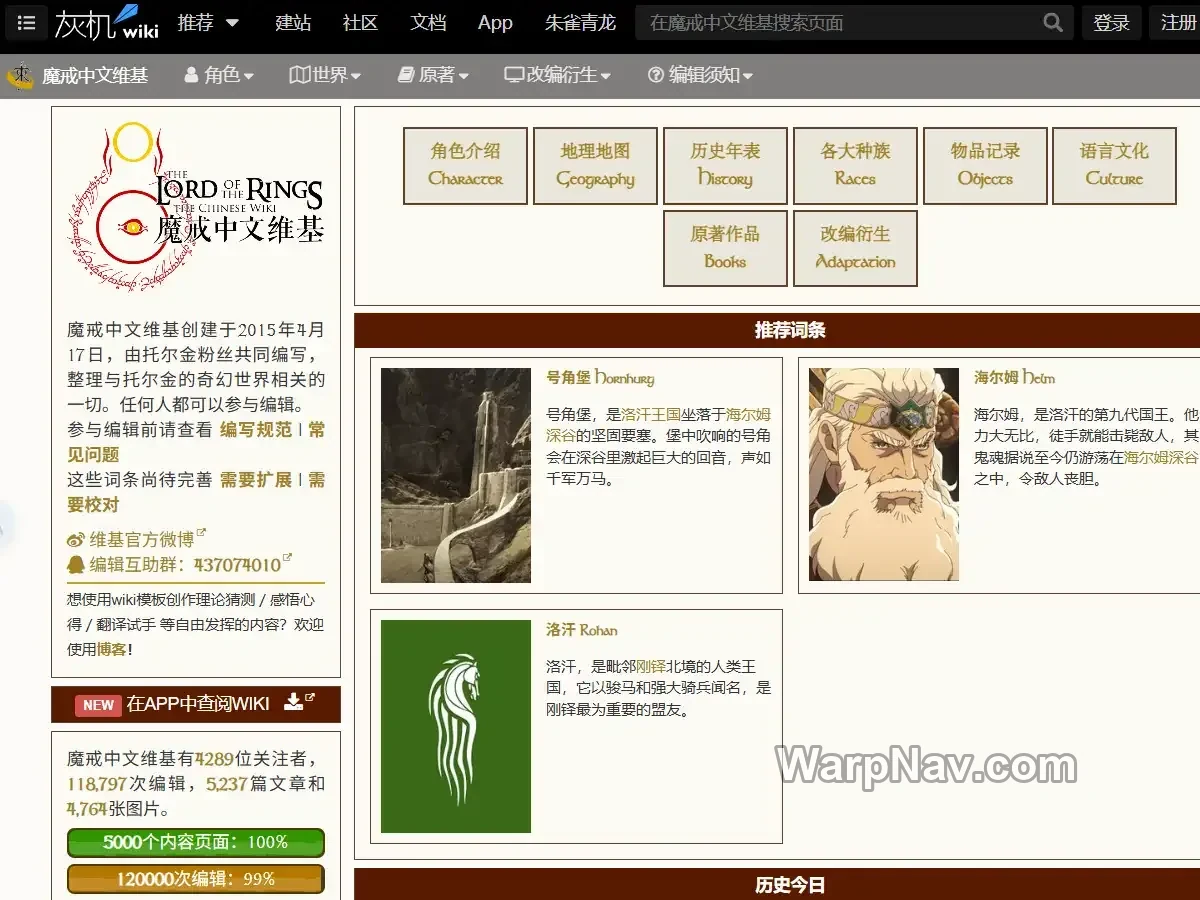Open the 号角堡 Hornburg article title
The height and width of the screenshot is (900, 1200).
coord(600,378)
